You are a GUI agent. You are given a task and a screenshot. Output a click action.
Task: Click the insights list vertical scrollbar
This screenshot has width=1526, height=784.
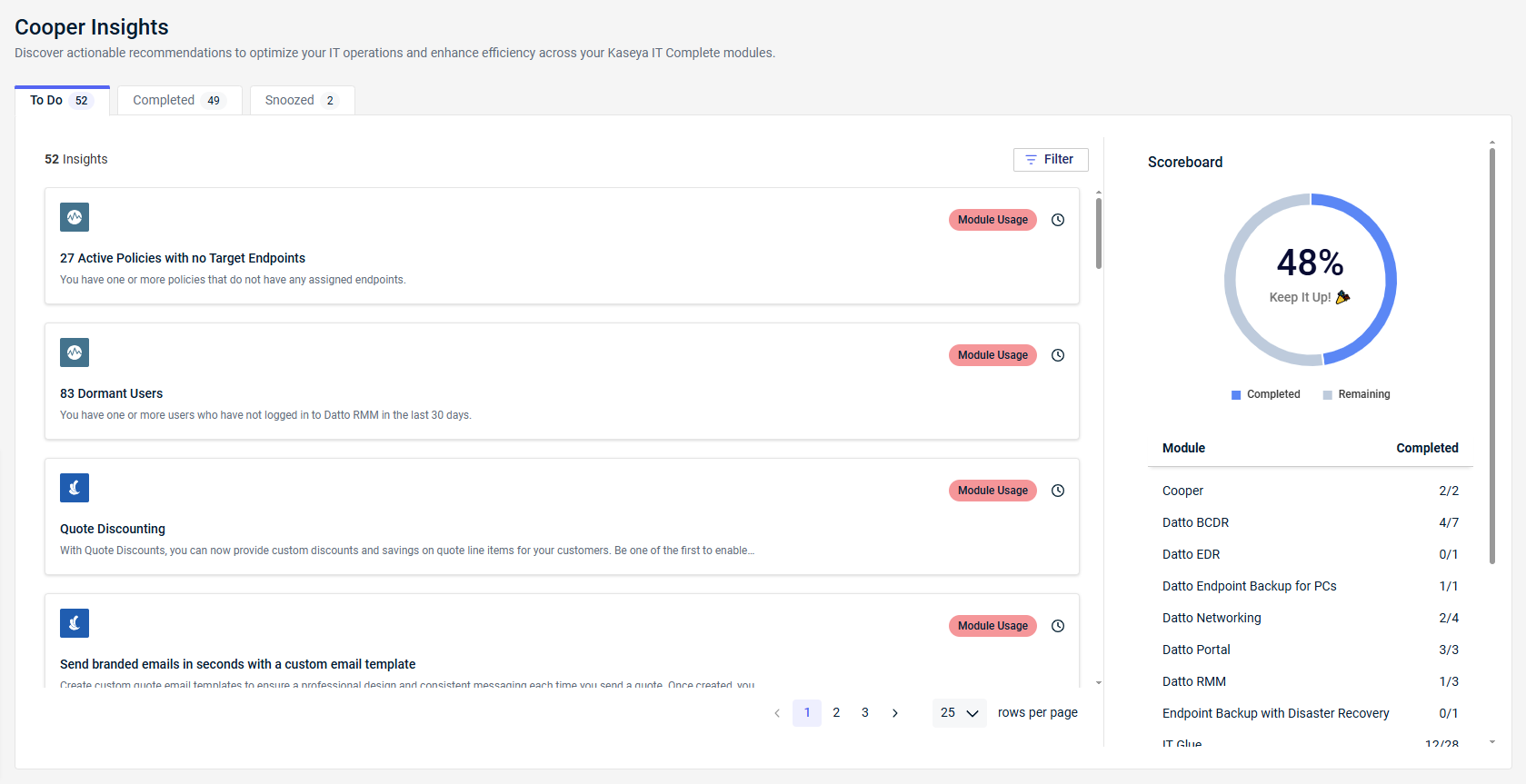[x=1099, y=233]
